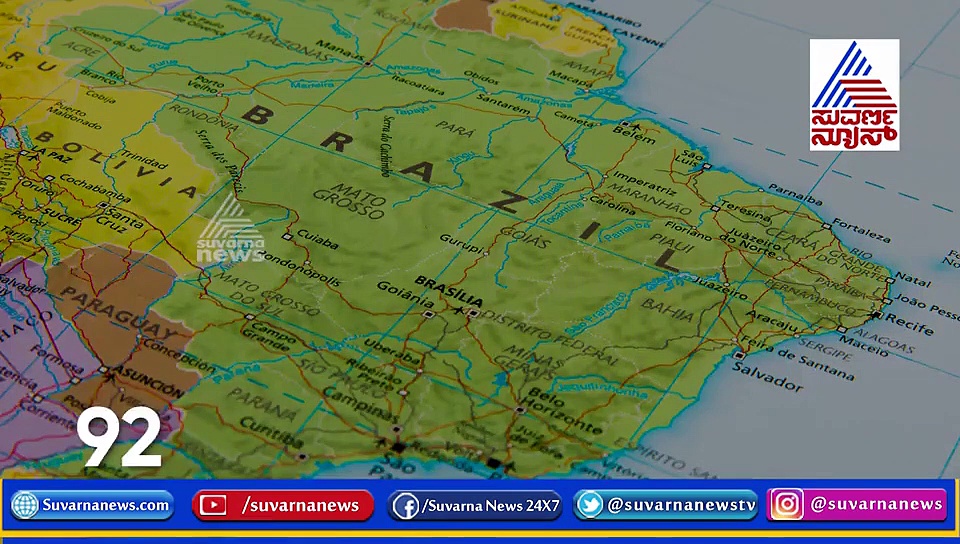Click the Gurupi town label

pyautogui.click(x=462, y=244)
